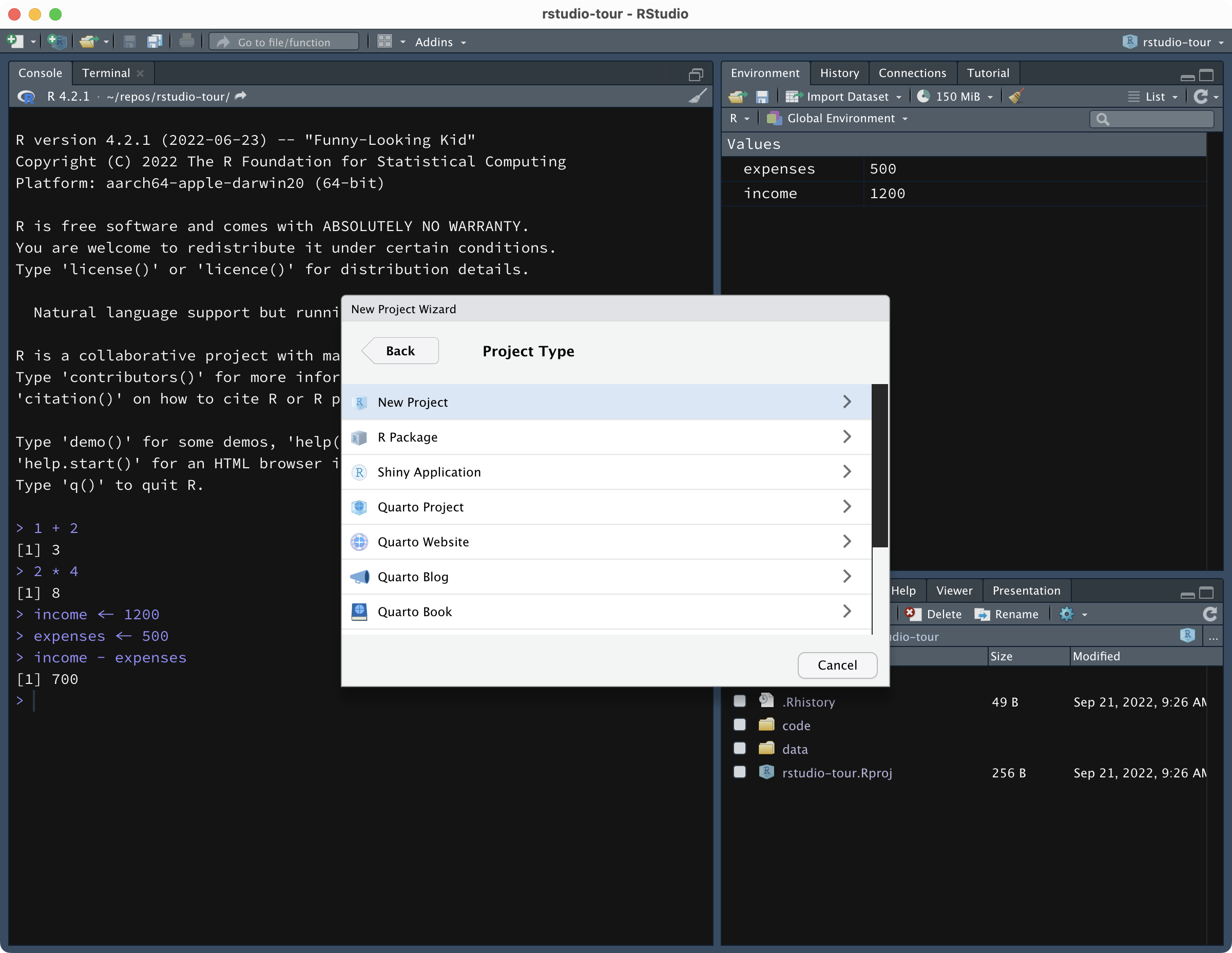Open the New File dropdown arrow
Image resolution: width=1232 pixels, height=953 pixels.
point(33,42)
